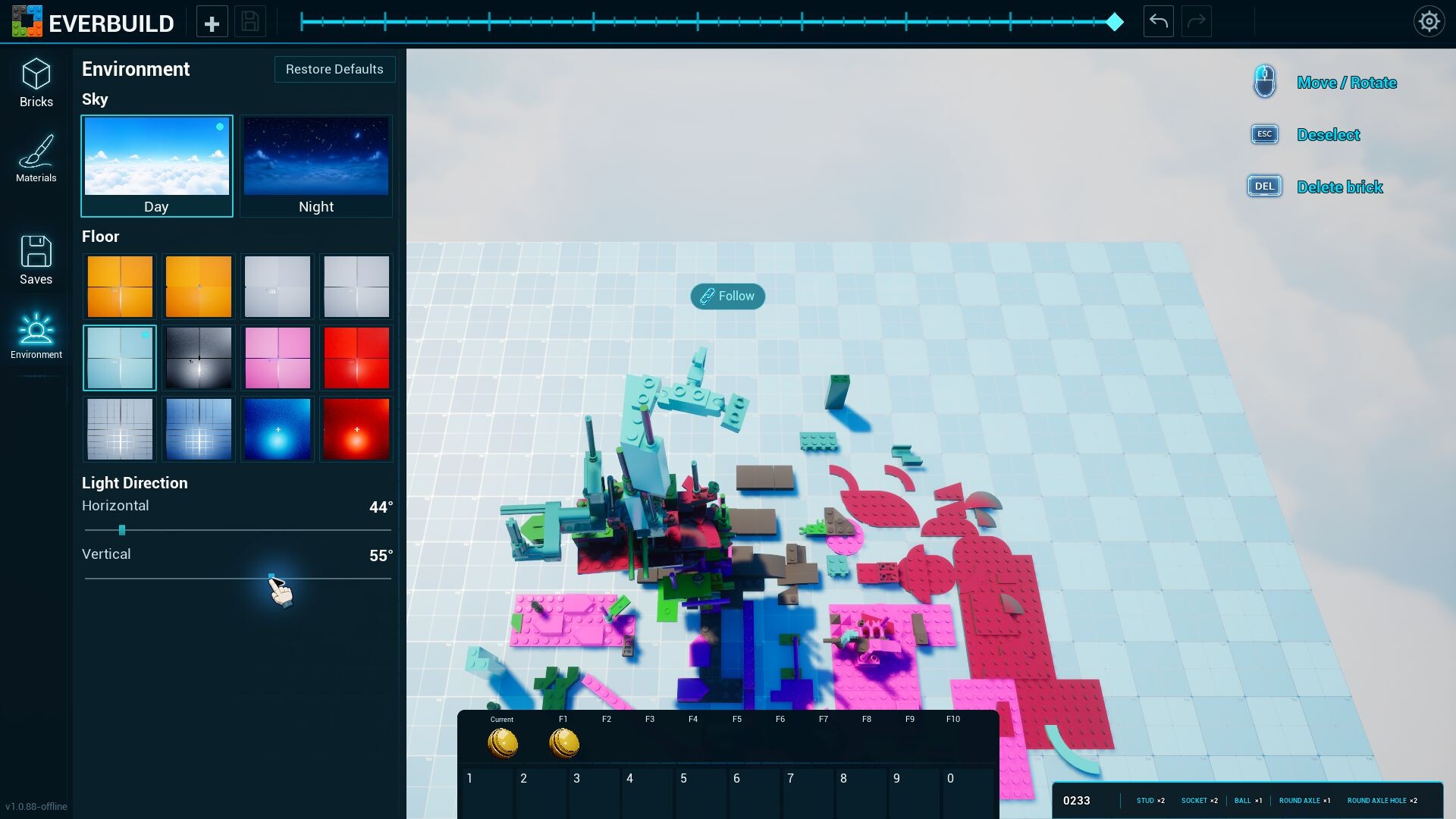Click Restore Defaults button

pos(334,69)
